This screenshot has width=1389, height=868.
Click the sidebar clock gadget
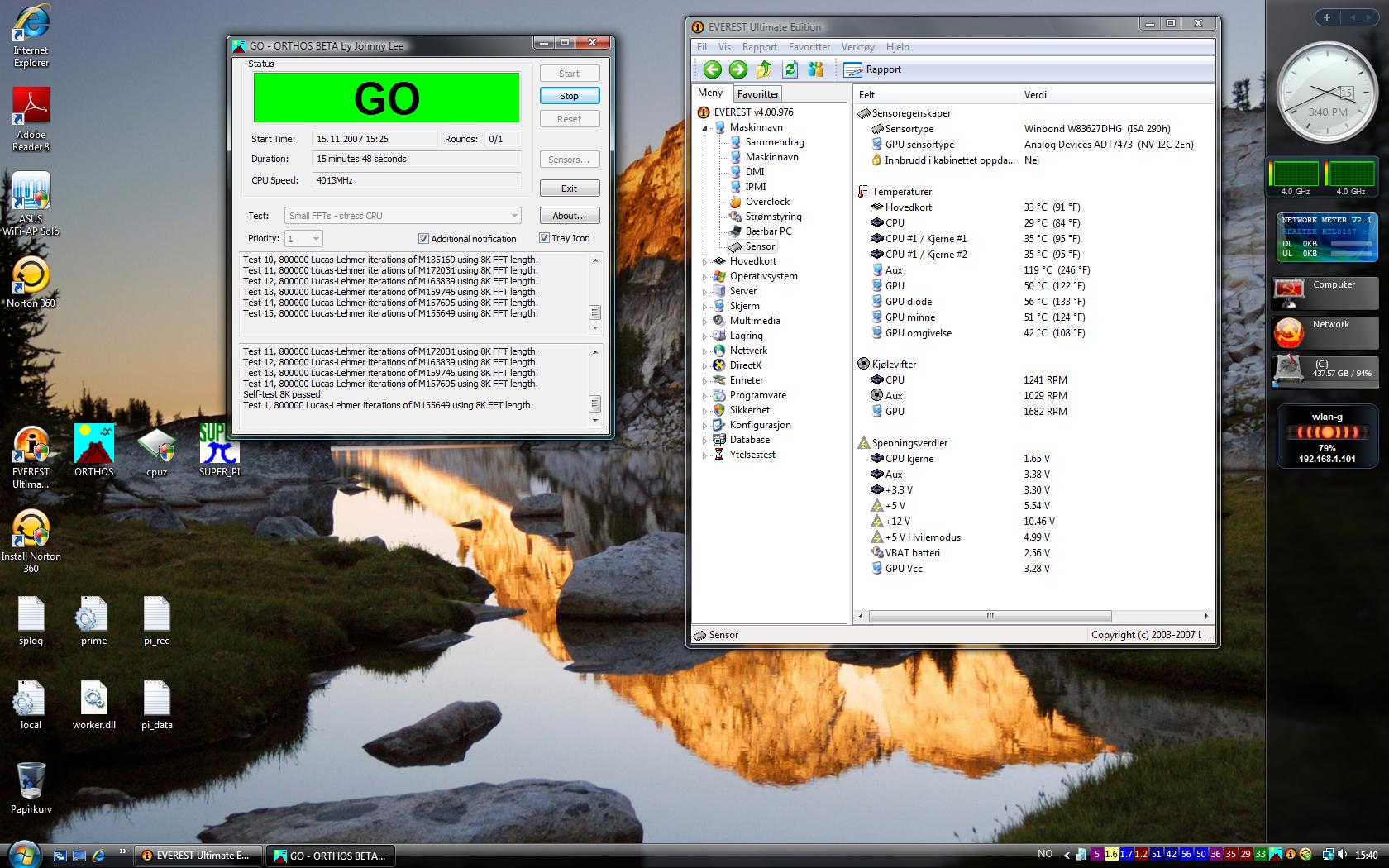coord(1327,93)
